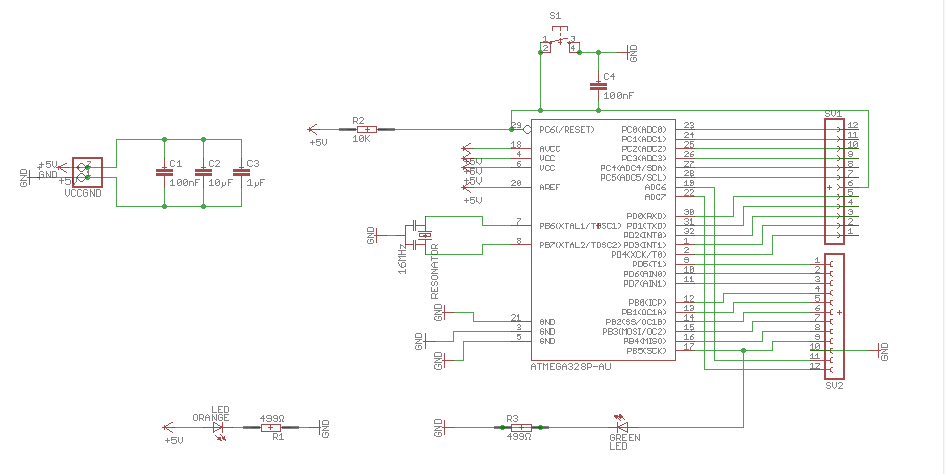Click the SV1 pin header symbol
Screen dimensions: 945x474
point(834,181)
